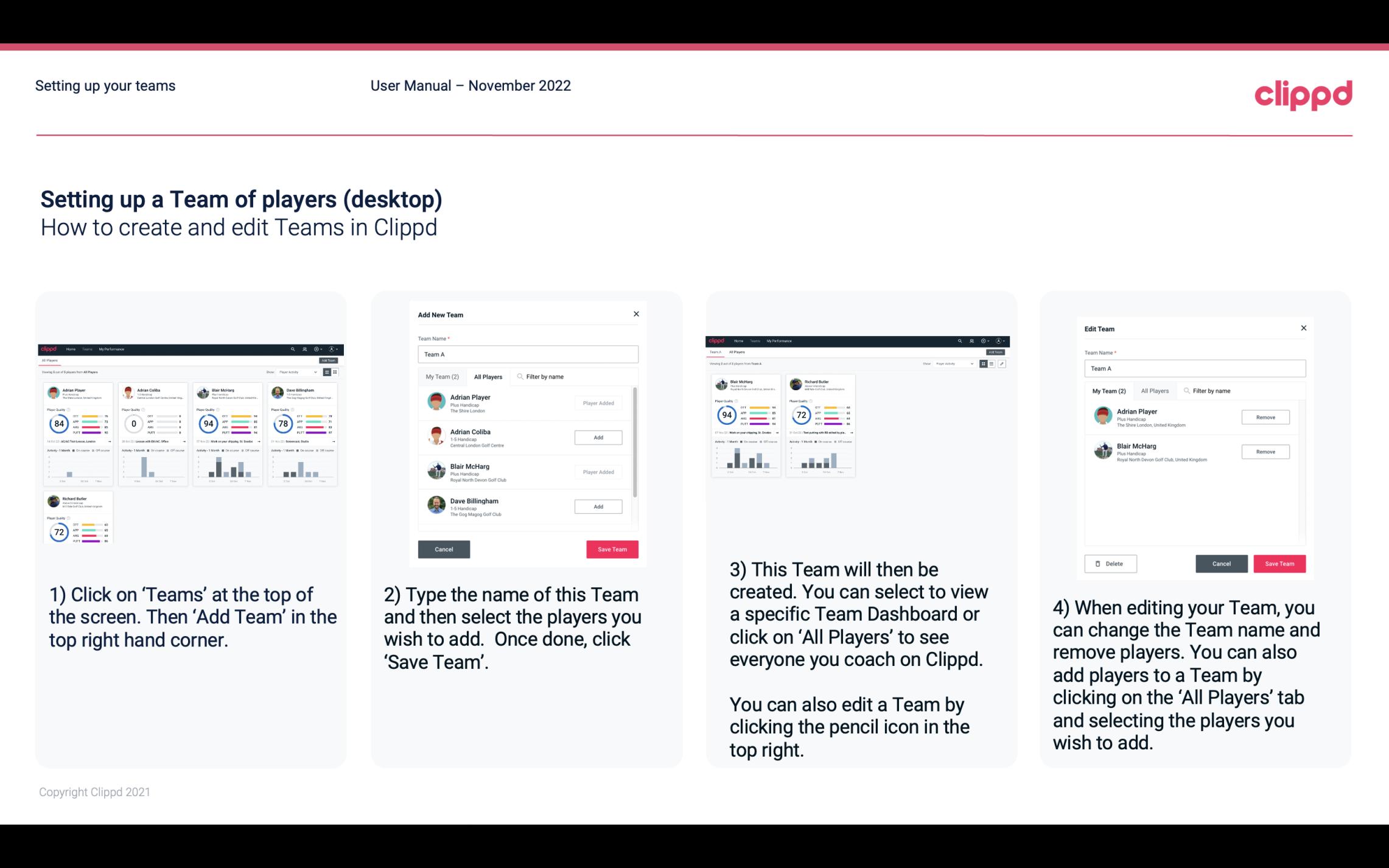Screen dimensions: 1389x868
Task: Click the Clippd logo in top right
Action: tap(1303, 93)
